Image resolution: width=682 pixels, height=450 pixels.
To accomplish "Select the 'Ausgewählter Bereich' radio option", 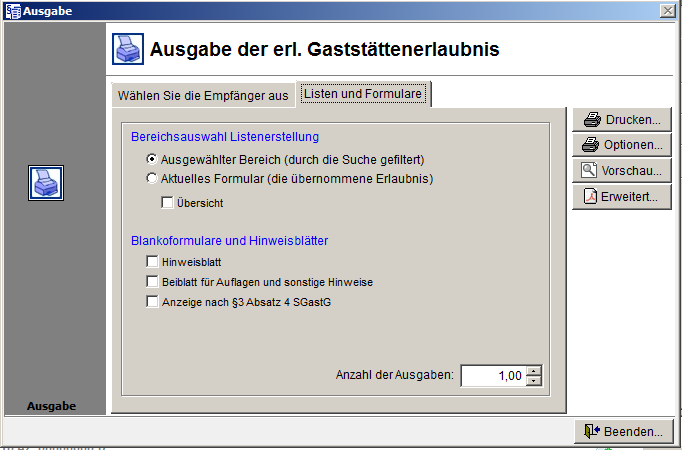I will [x=152, y=158].
